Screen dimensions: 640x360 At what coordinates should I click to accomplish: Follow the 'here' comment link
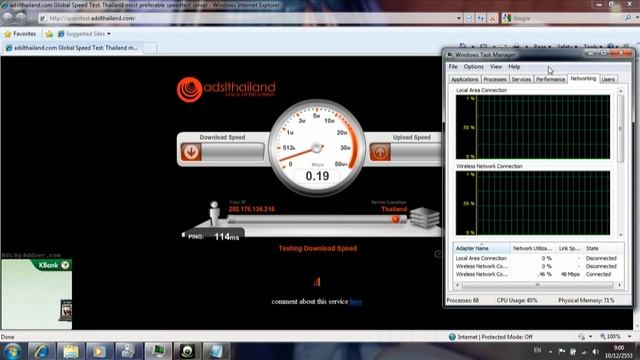(x=356, y=302)
